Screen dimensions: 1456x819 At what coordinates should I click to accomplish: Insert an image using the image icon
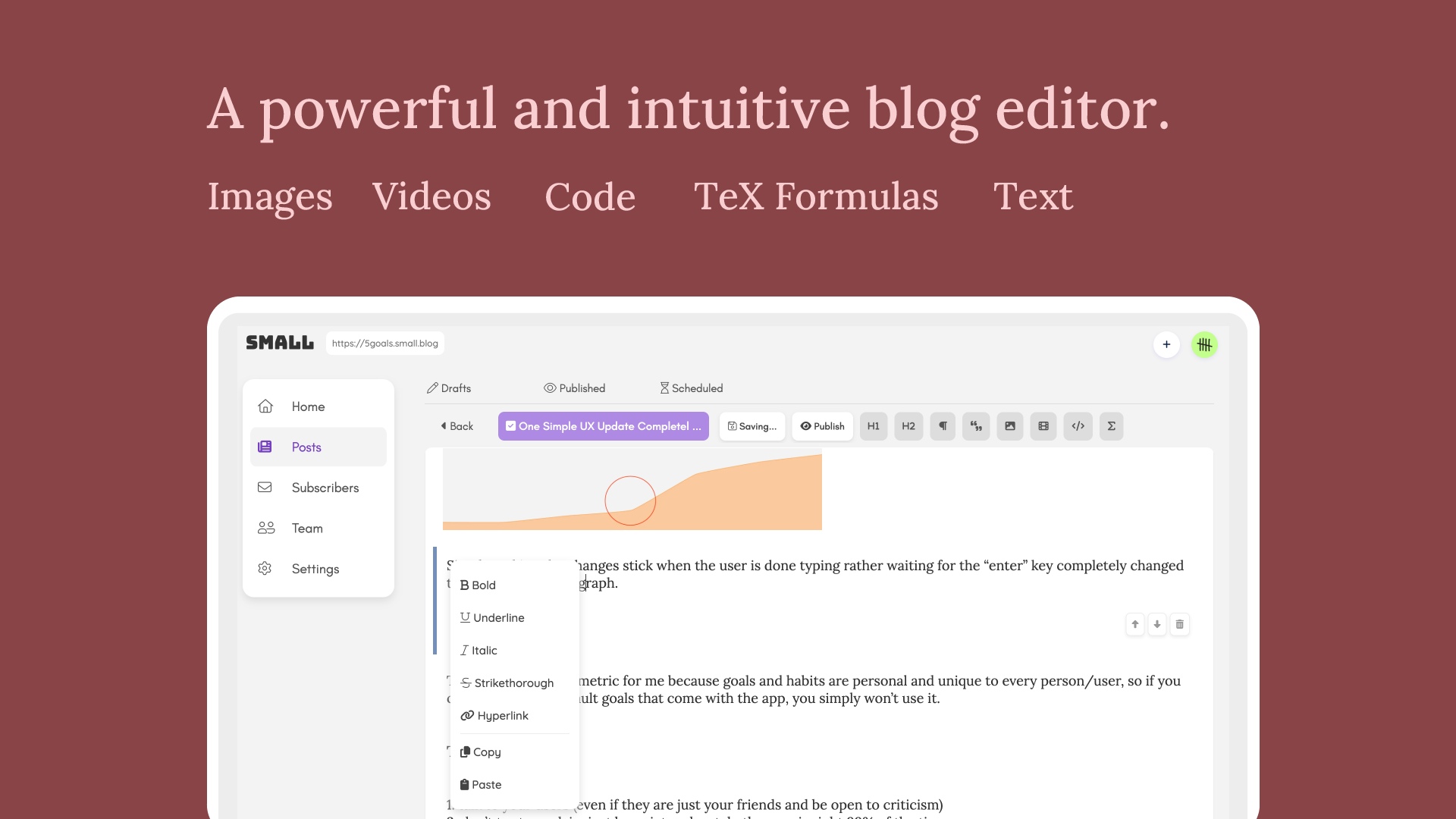1010,426
